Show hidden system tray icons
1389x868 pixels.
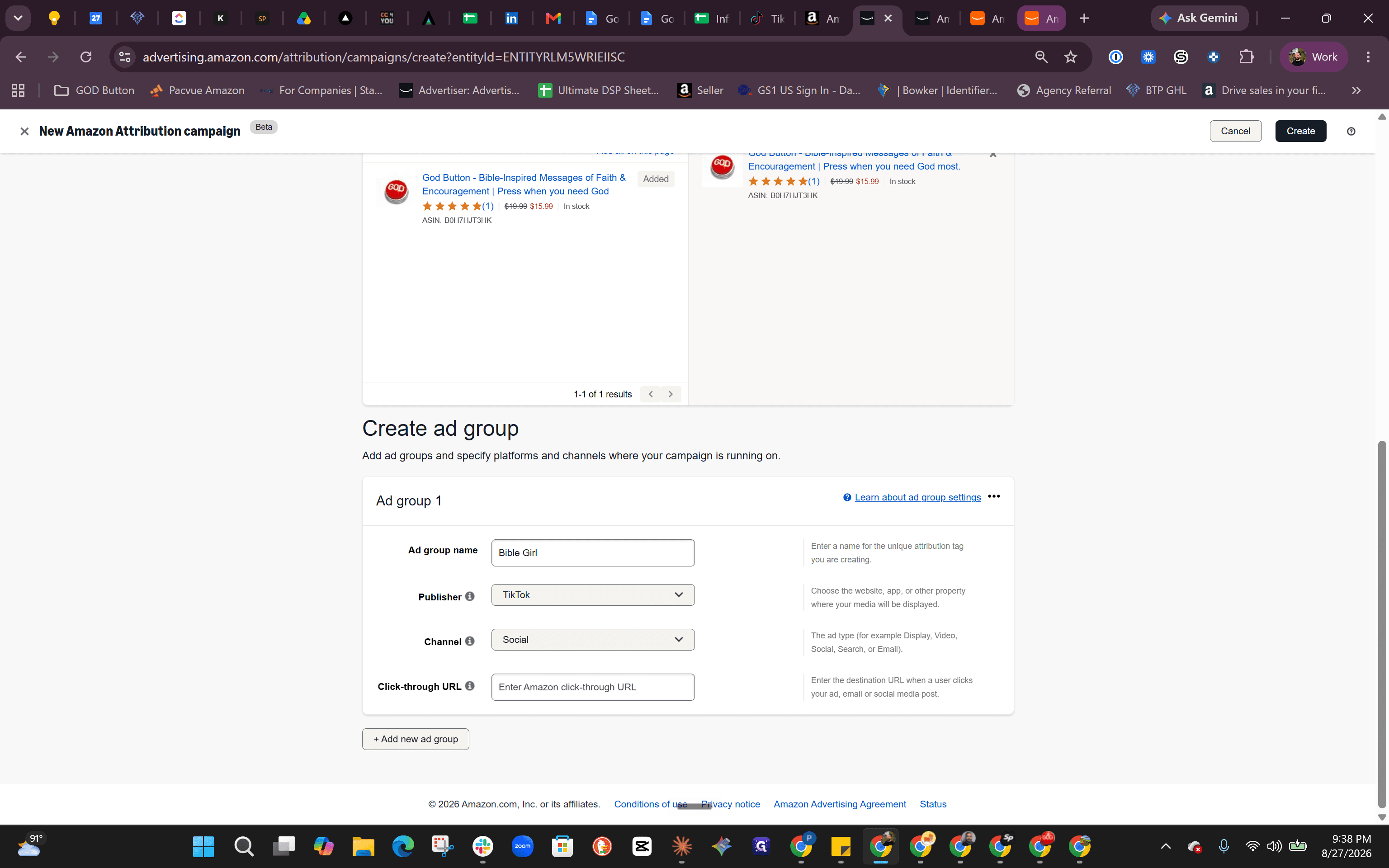(x=1165, y=846)
